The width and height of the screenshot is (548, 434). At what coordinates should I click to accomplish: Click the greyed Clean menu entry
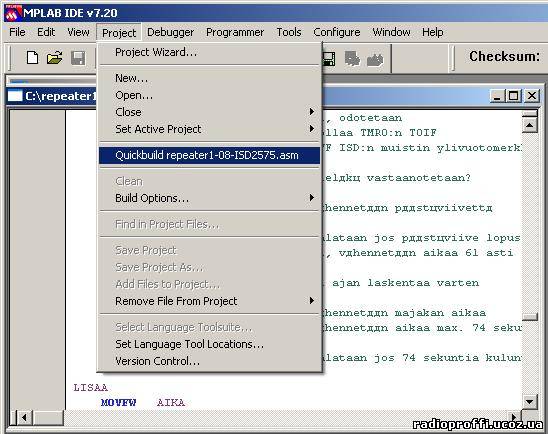[x=209, y=181]
